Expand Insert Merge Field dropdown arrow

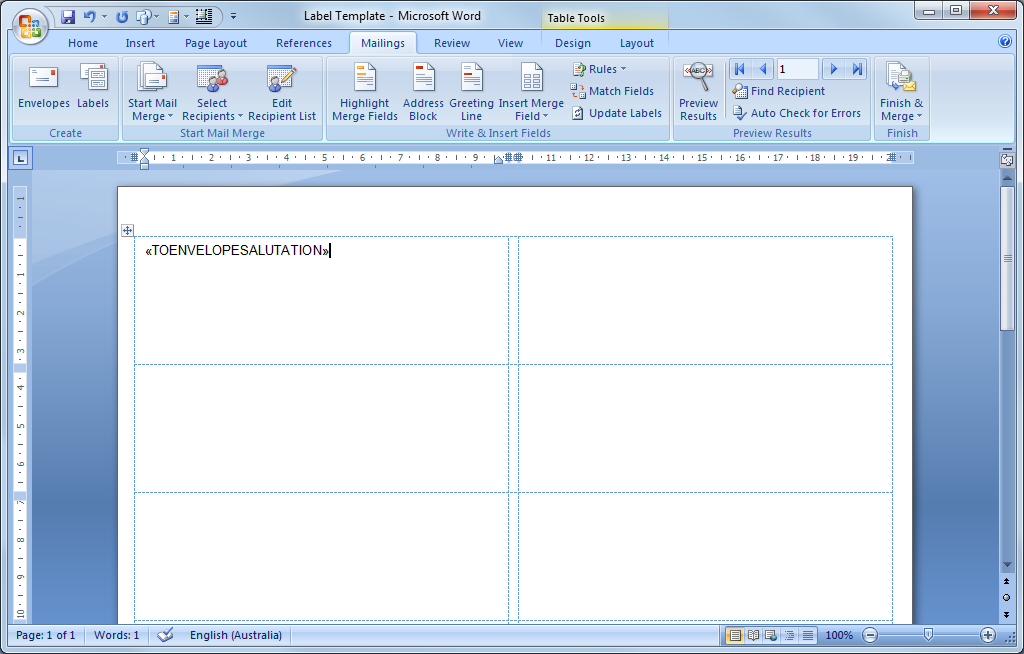click(x=545, y=116)
